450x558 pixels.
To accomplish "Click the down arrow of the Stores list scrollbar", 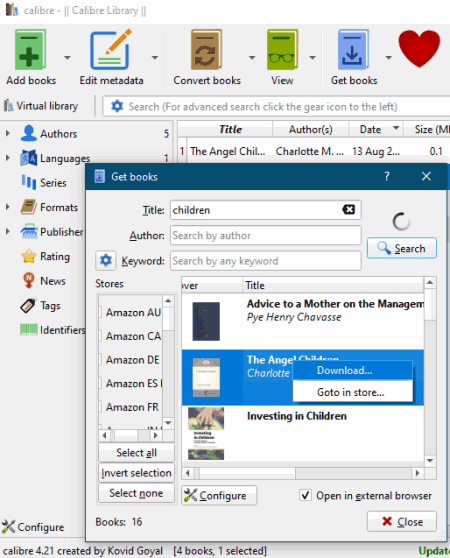I will click(168, 422).
